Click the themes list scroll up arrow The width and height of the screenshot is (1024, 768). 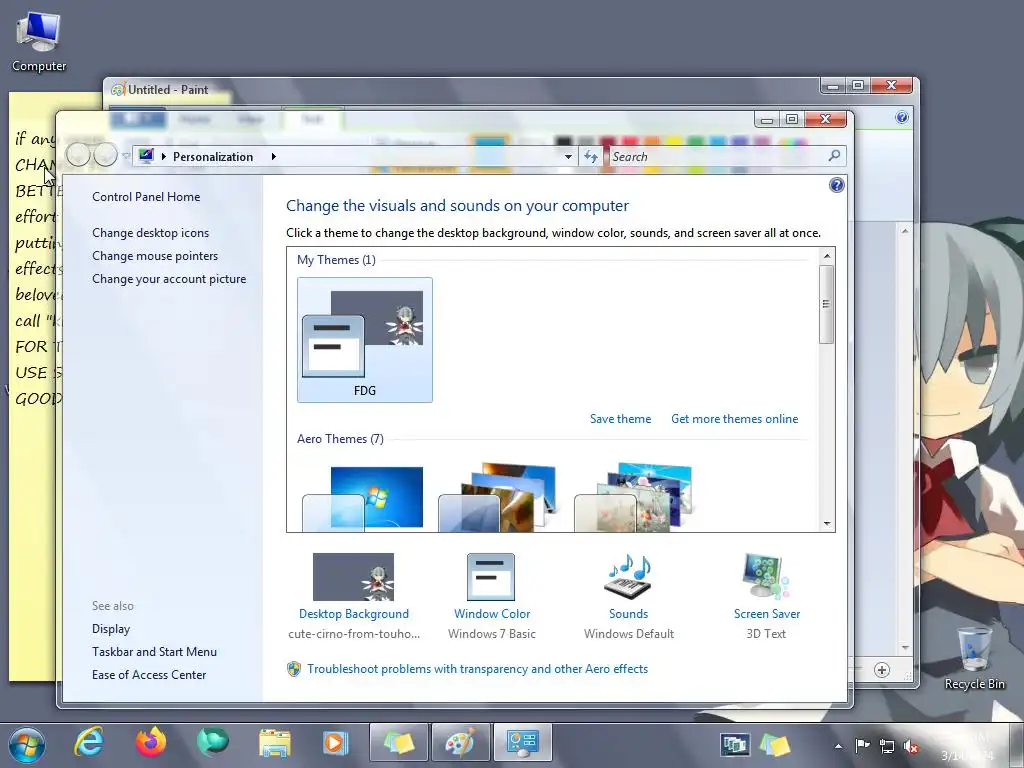(x=827, y=256)
